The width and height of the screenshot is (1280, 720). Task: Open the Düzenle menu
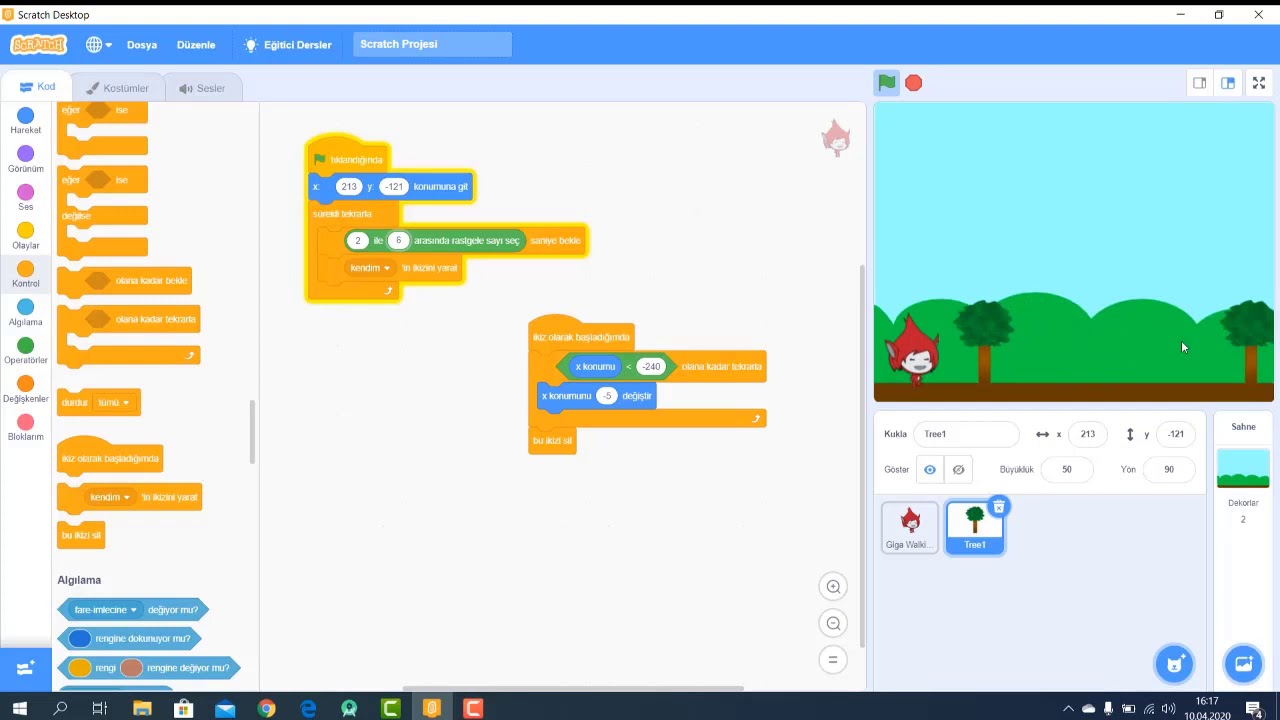click(x=196, y=45)
